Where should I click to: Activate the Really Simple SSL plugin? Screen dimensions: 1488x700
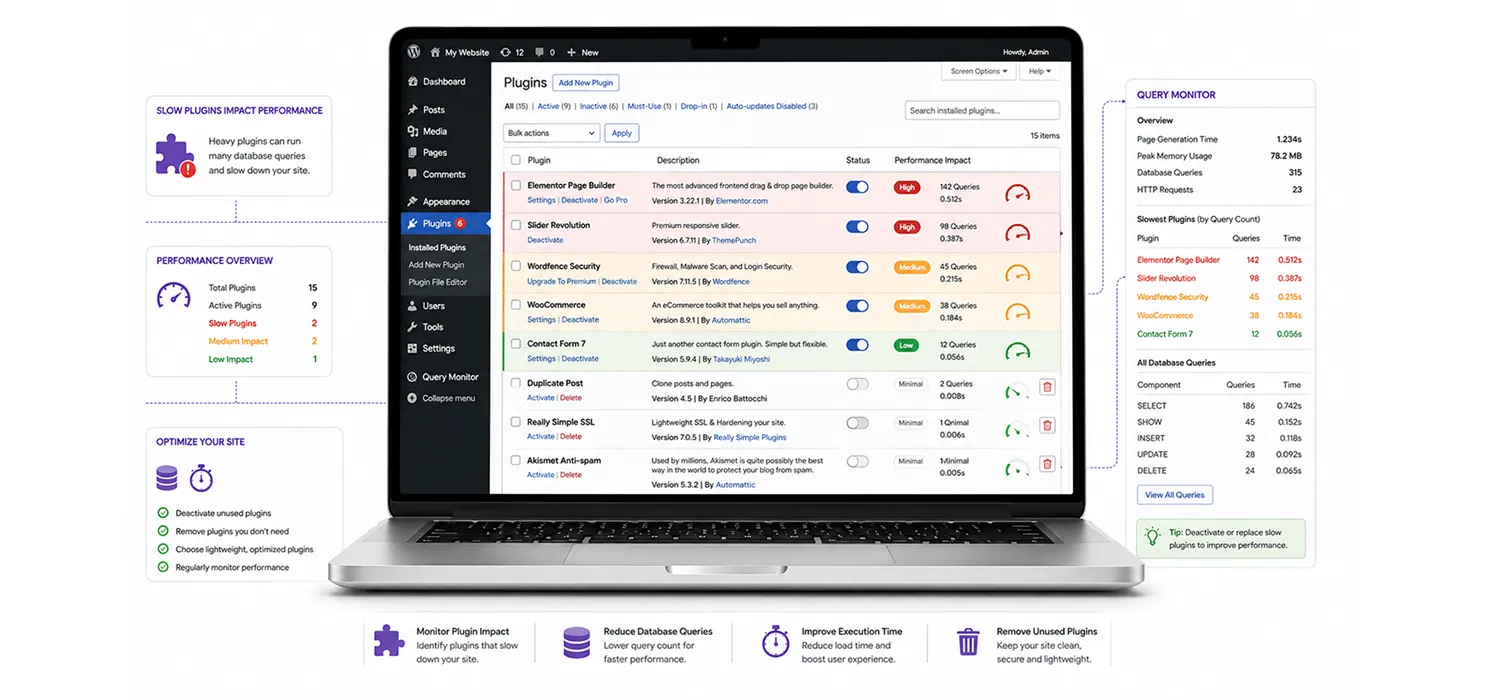(540, 436)
